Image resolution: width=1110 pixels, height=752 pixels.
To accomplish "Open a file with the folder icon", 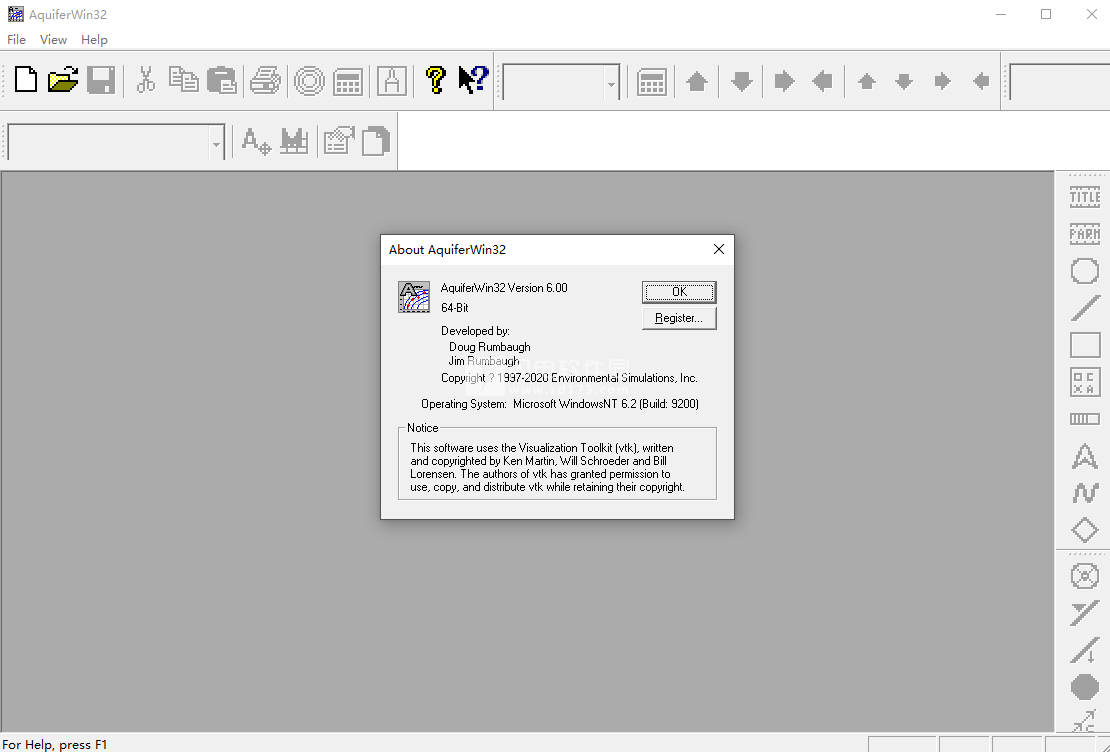I will 63,80.
